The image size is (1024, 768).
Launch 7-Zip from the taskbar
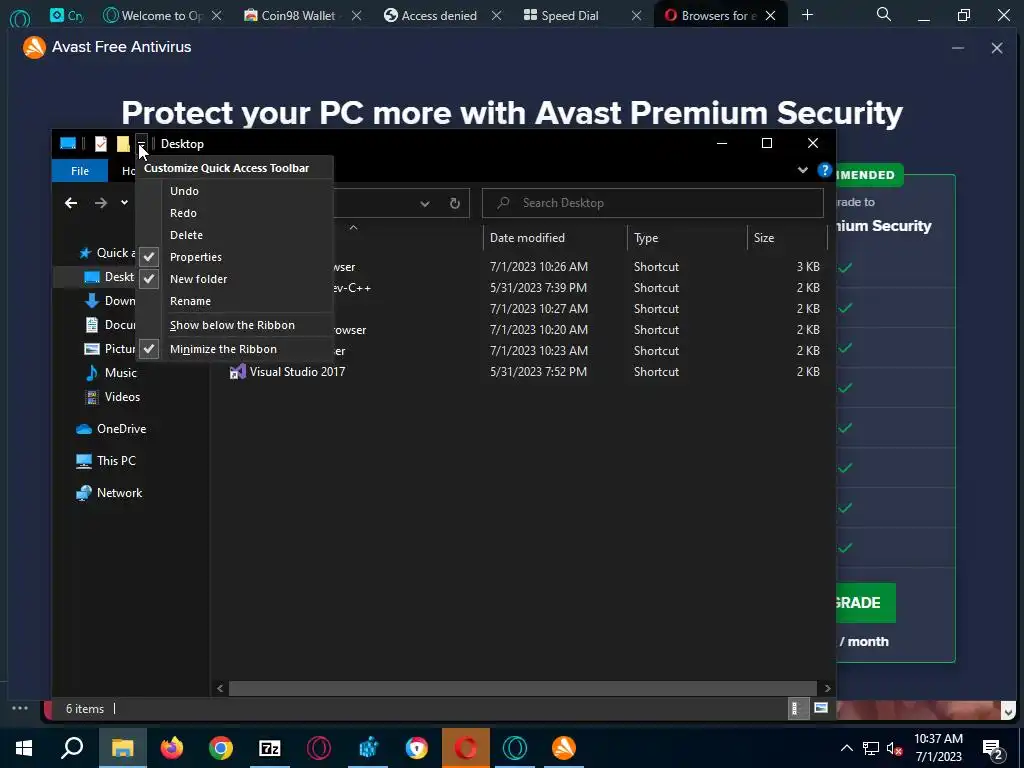(x=270, y=748)
